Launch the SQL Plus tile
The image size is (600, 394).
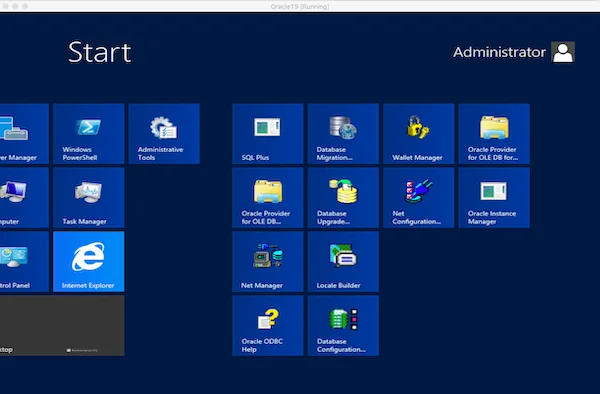coord(268,134)
